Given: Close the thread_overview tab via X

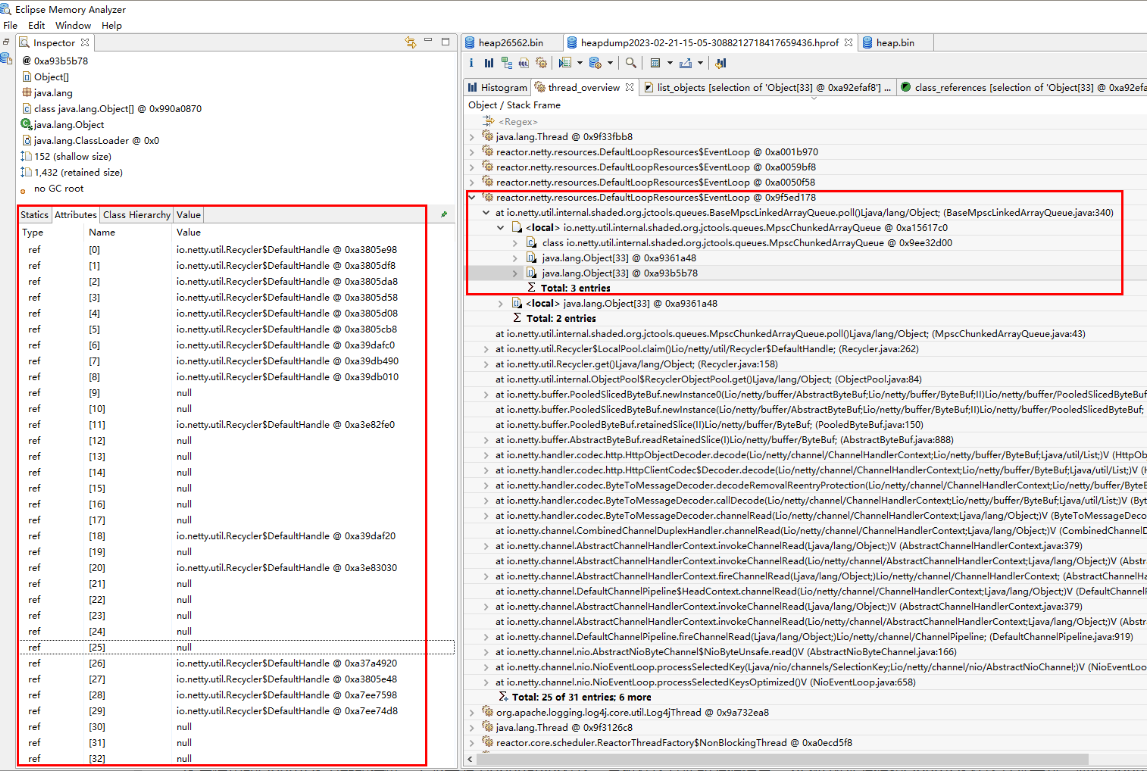Looking at the screenshot, I should [x=630, y=87].
